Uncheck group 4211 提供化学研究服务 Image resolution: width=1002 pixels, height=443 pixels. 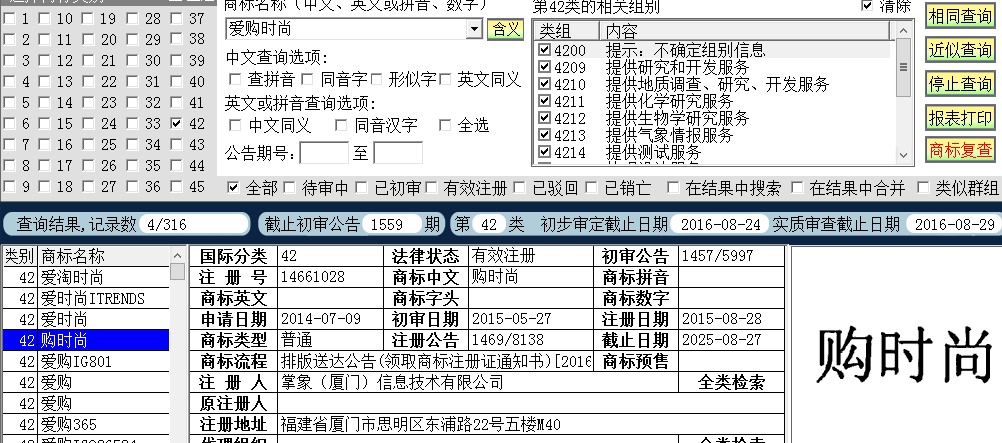click(x=544, y=100)
